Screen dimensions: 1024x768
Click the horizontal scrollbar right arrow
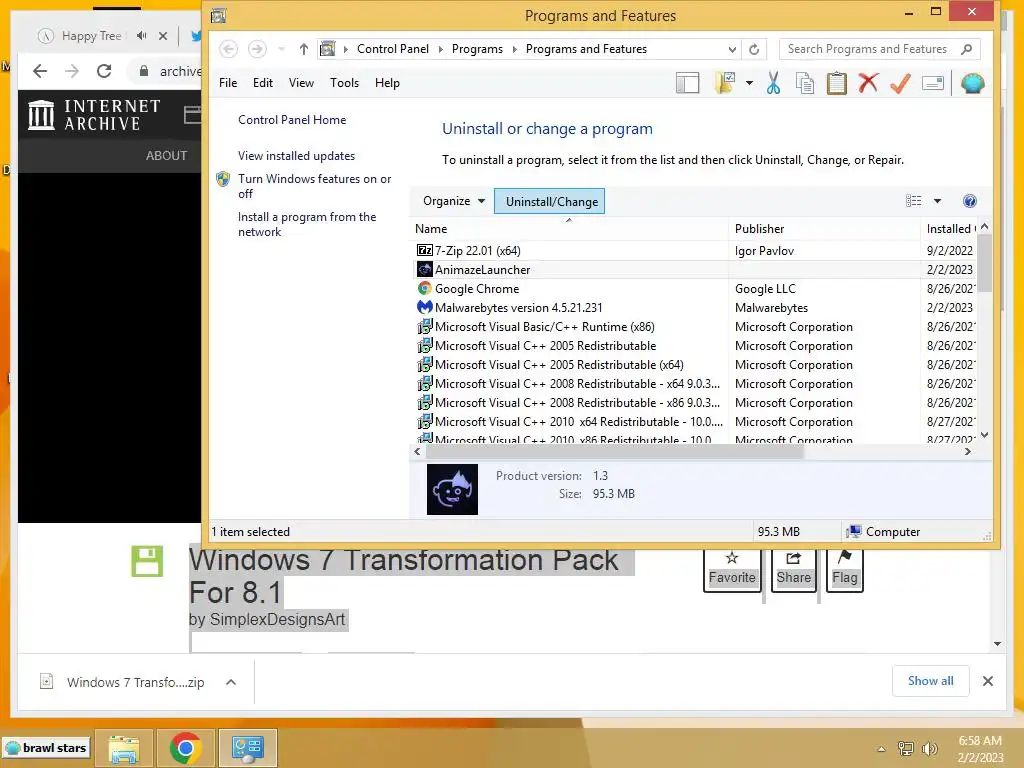point(968,451)
